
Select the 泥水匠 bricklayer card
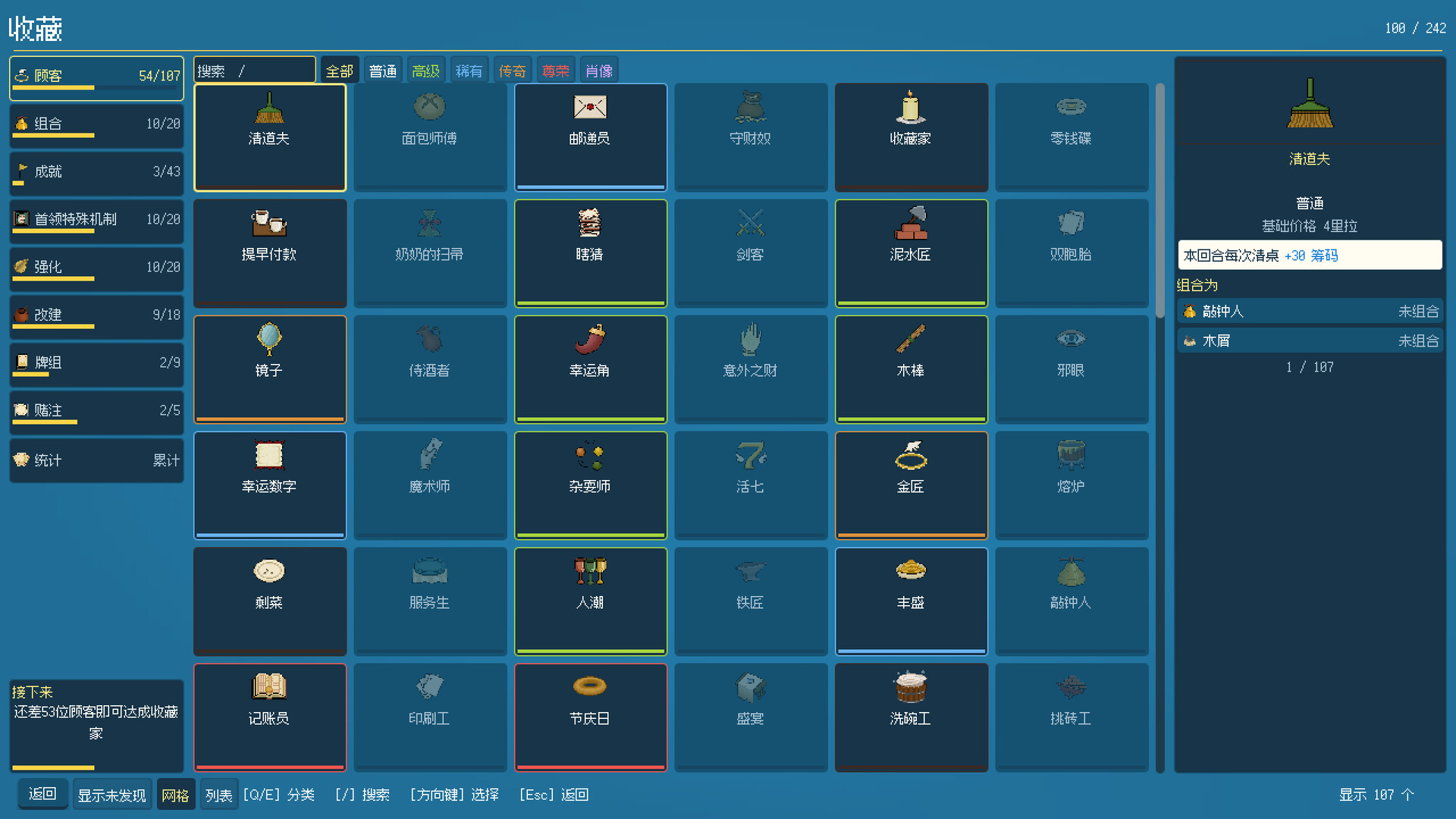pos(912,253)
